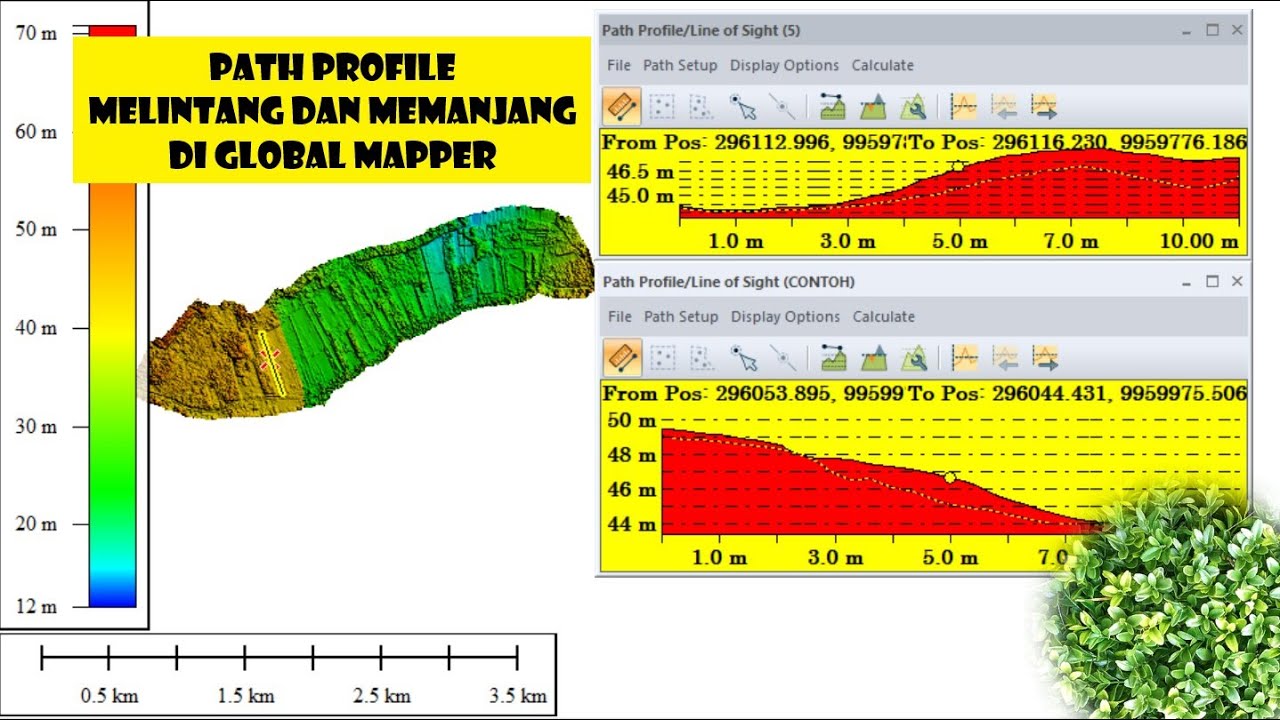Click the Path Profile/Line of Sight (5) title bar
This screenshot has height=720, width=1280.
[922, 30]
